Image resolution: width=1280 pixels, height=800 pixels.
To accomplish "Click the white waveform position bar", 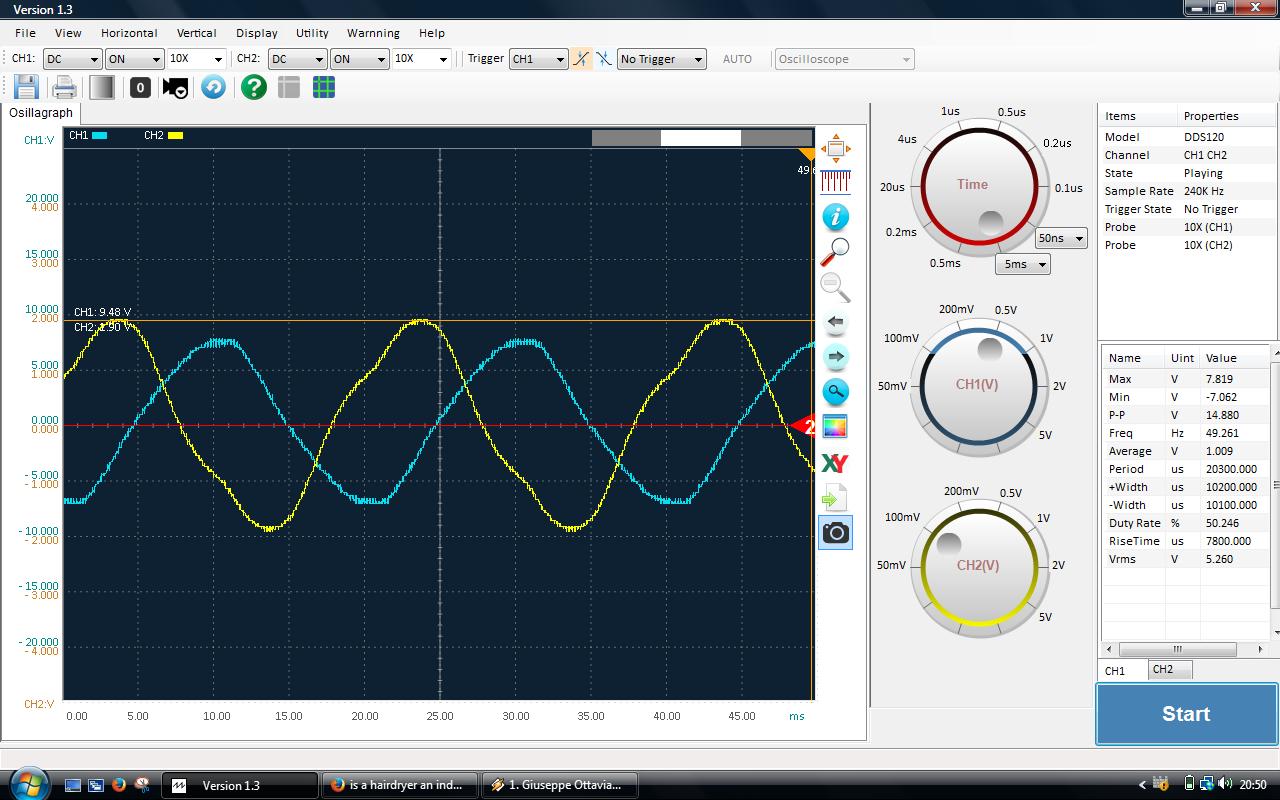I will (x=701, y=138).
